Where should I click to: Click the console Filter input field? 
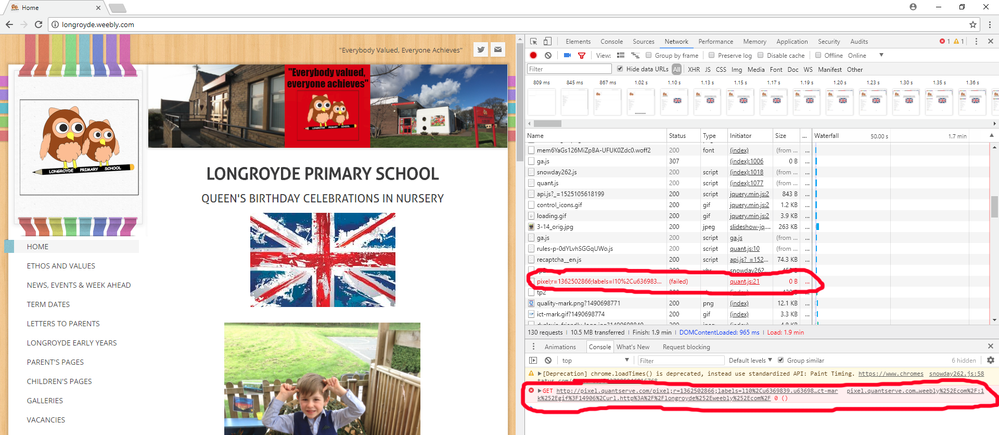681,360
